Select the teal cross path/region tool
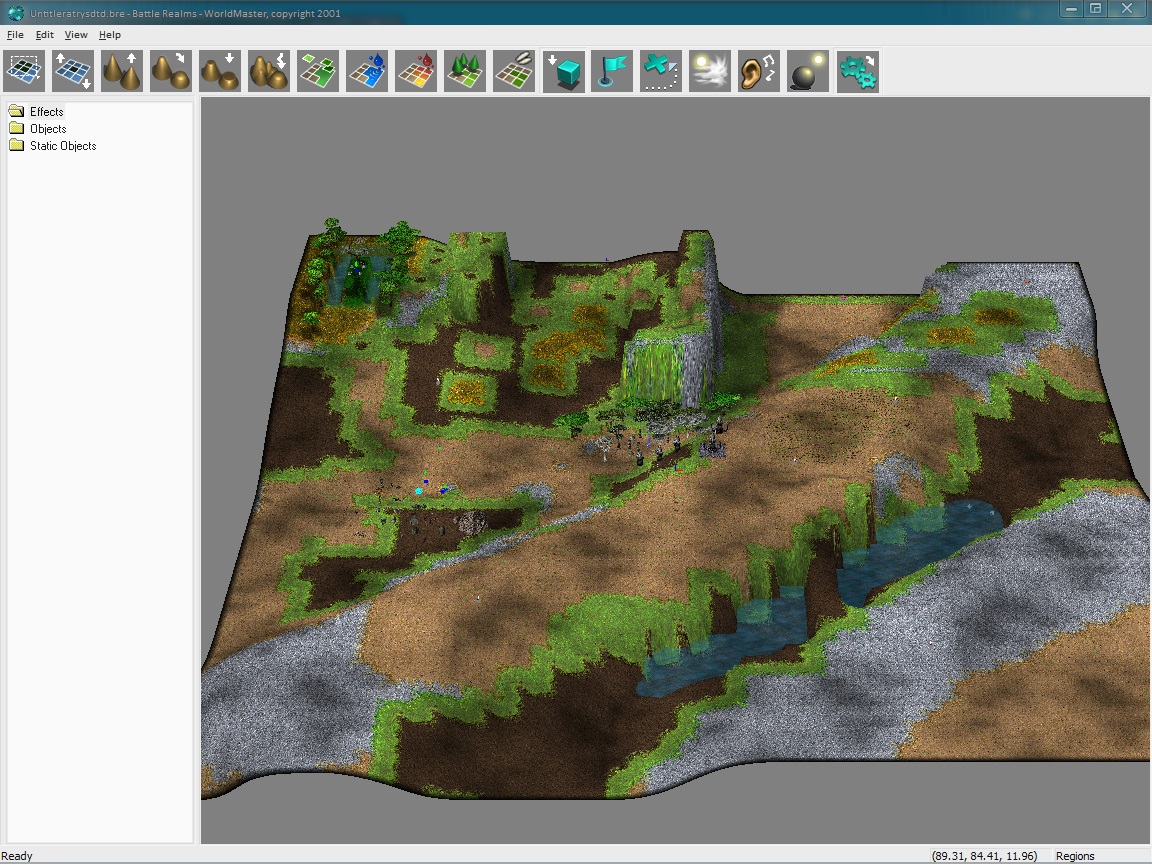This screenshot has height=864, width=1152. pyautogui.click(x=661, y=71)
